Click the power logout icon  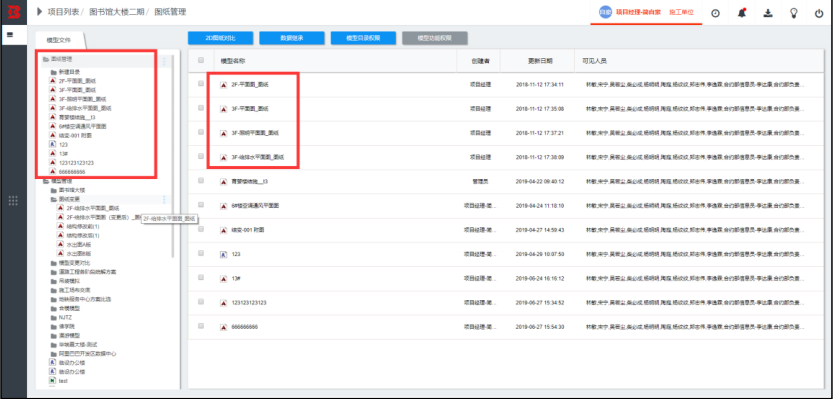[819, 13]
